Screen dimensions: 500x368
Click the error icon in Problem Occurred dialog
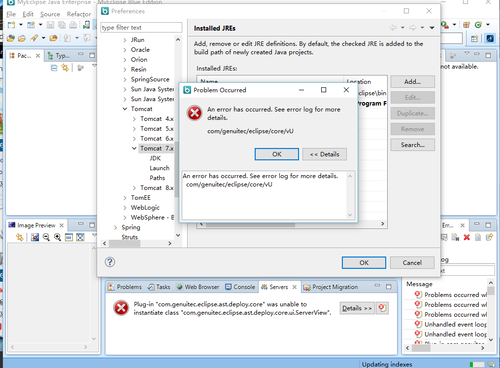point(195,113)
